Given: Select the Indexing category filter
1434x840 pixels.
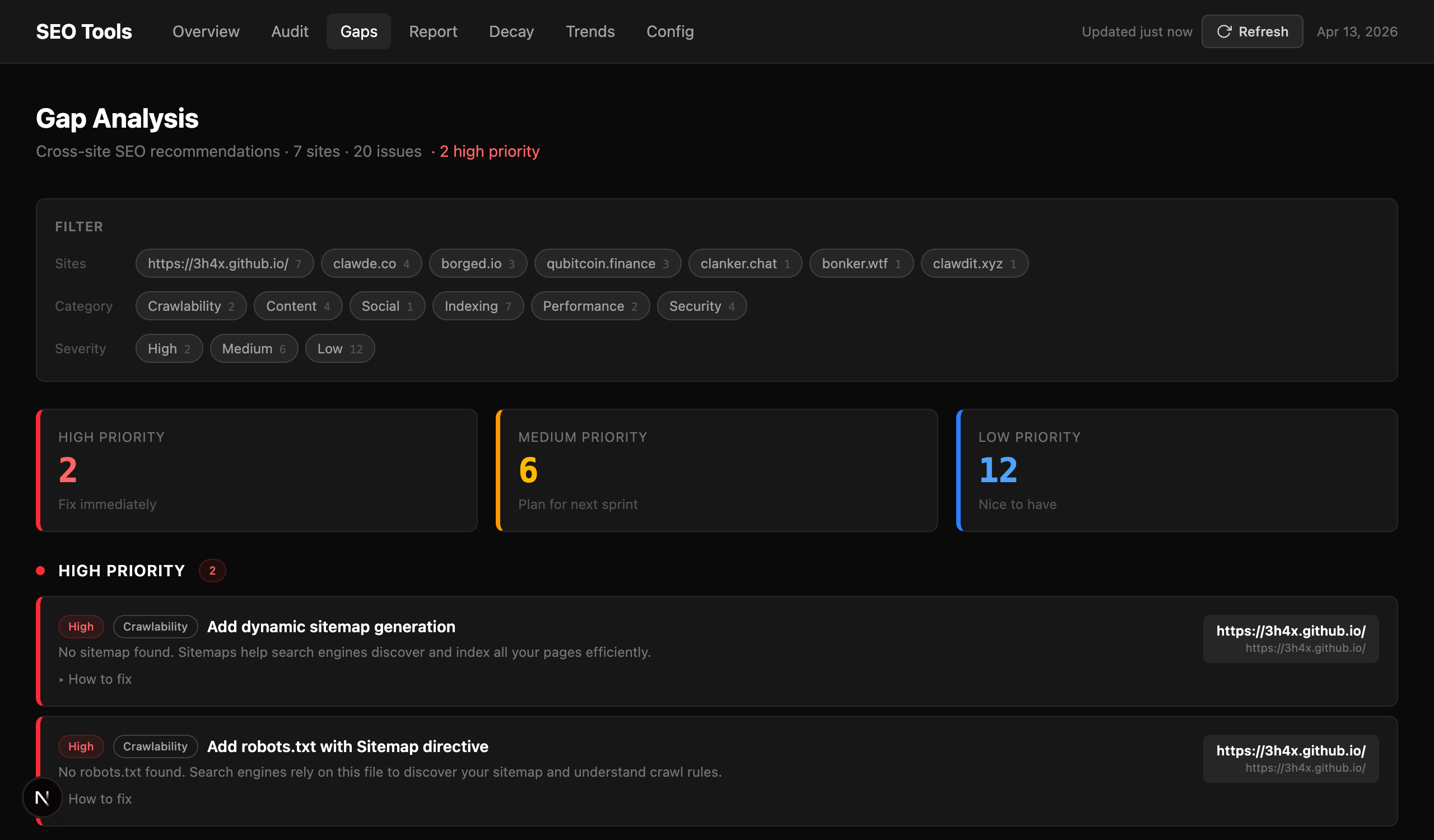Looking at the screenshot, I should (x=478, y=305).
